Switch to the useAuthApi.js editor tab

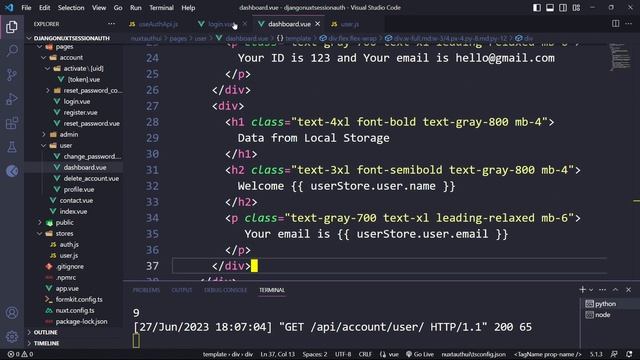[158, 24]
